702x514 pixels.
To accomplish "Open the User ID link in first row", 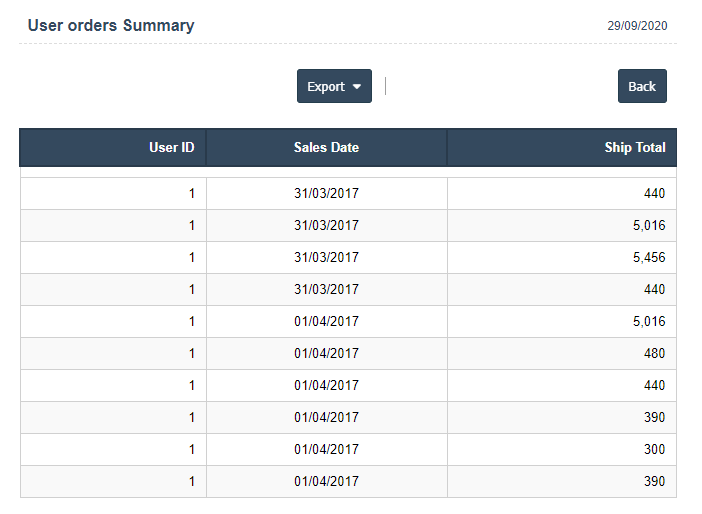I will 191,194.
